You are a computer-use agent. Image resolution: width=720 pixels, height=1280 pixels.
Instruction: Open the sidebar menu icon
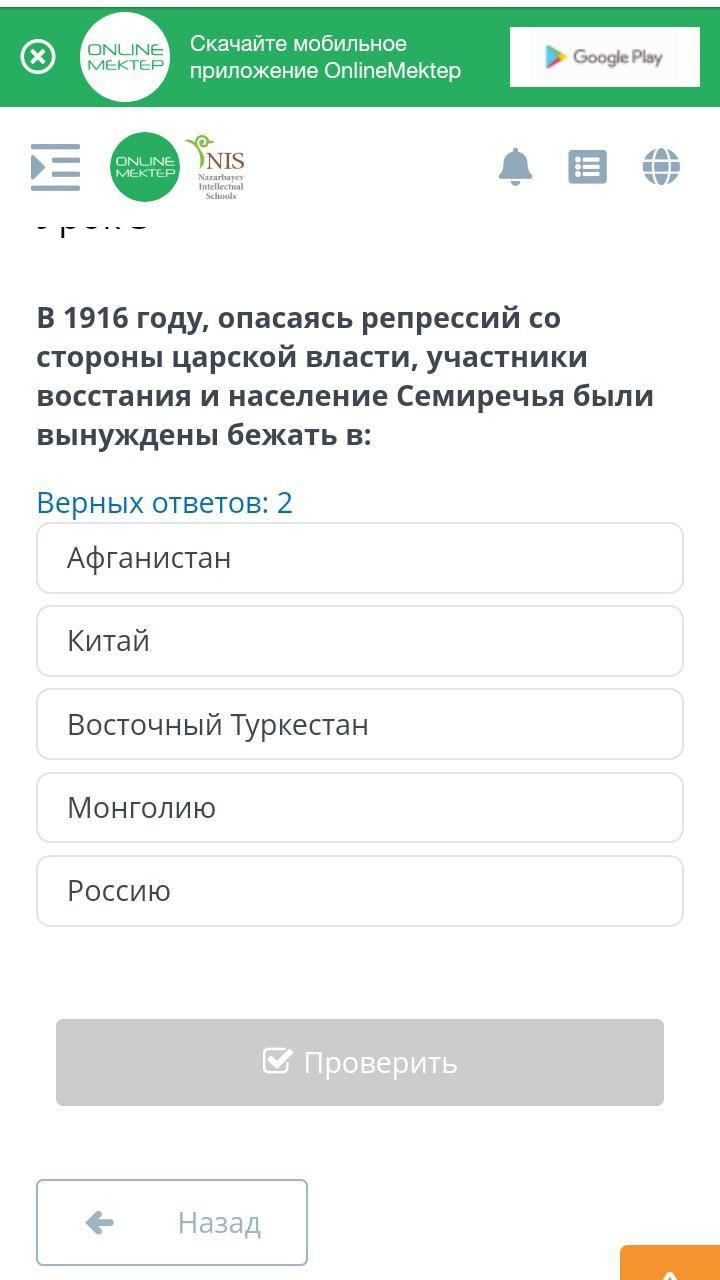pos(55,167)
